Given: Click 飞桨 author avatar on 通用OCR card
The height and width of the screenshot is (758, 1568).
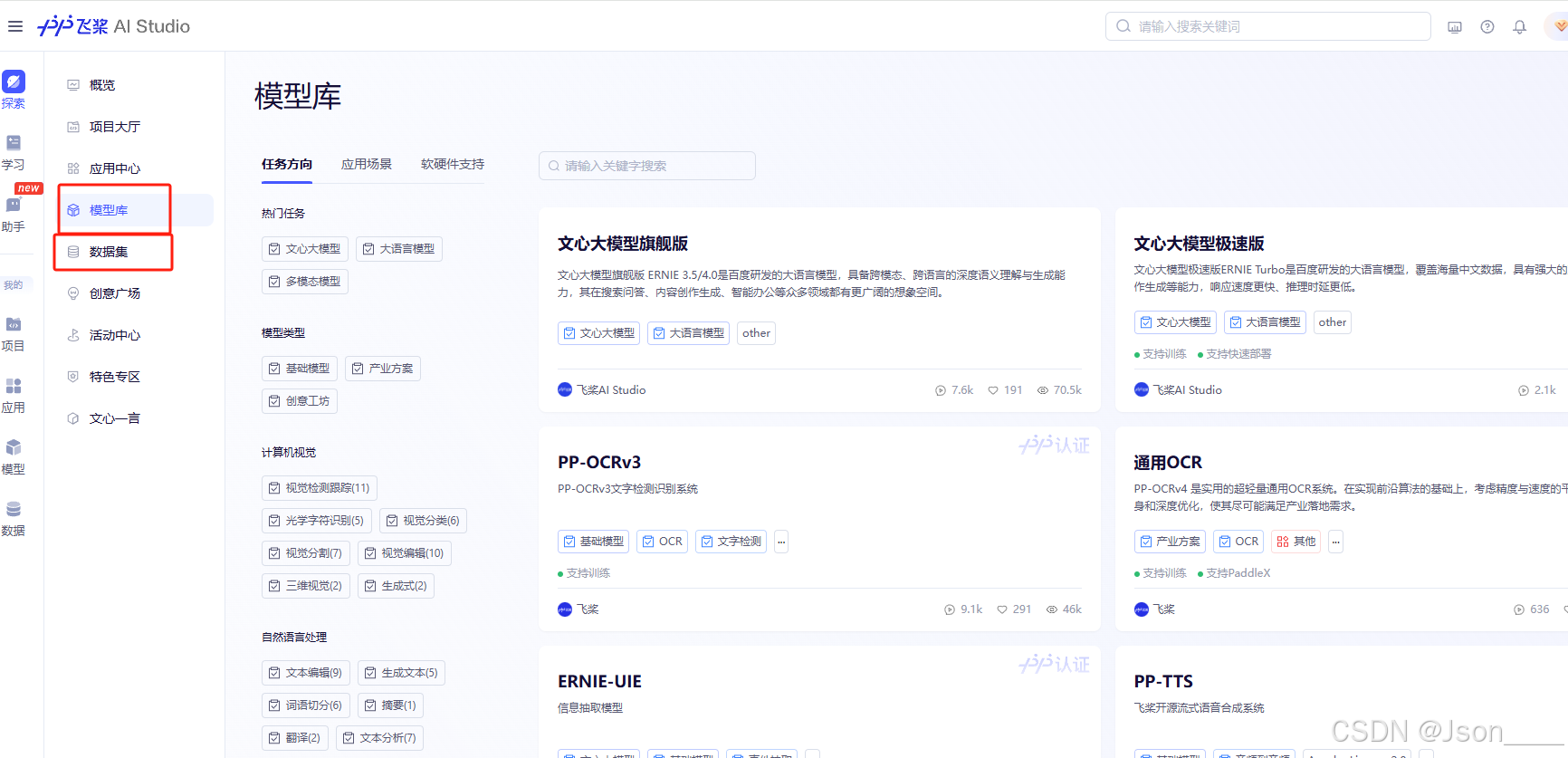Looking at the screenshot, I should click(1142, 609).
